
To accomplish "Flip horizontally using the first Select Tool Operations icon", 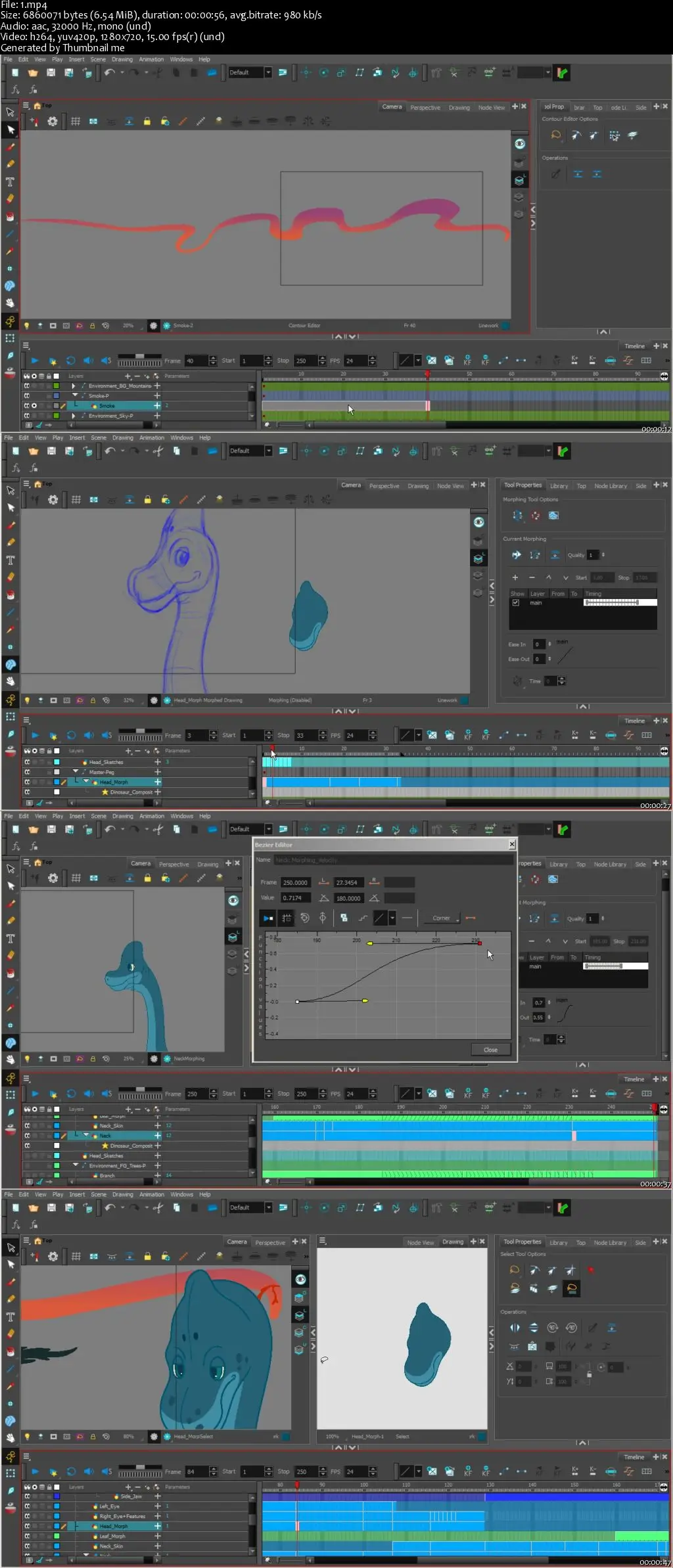I will tap(515, 1328).
